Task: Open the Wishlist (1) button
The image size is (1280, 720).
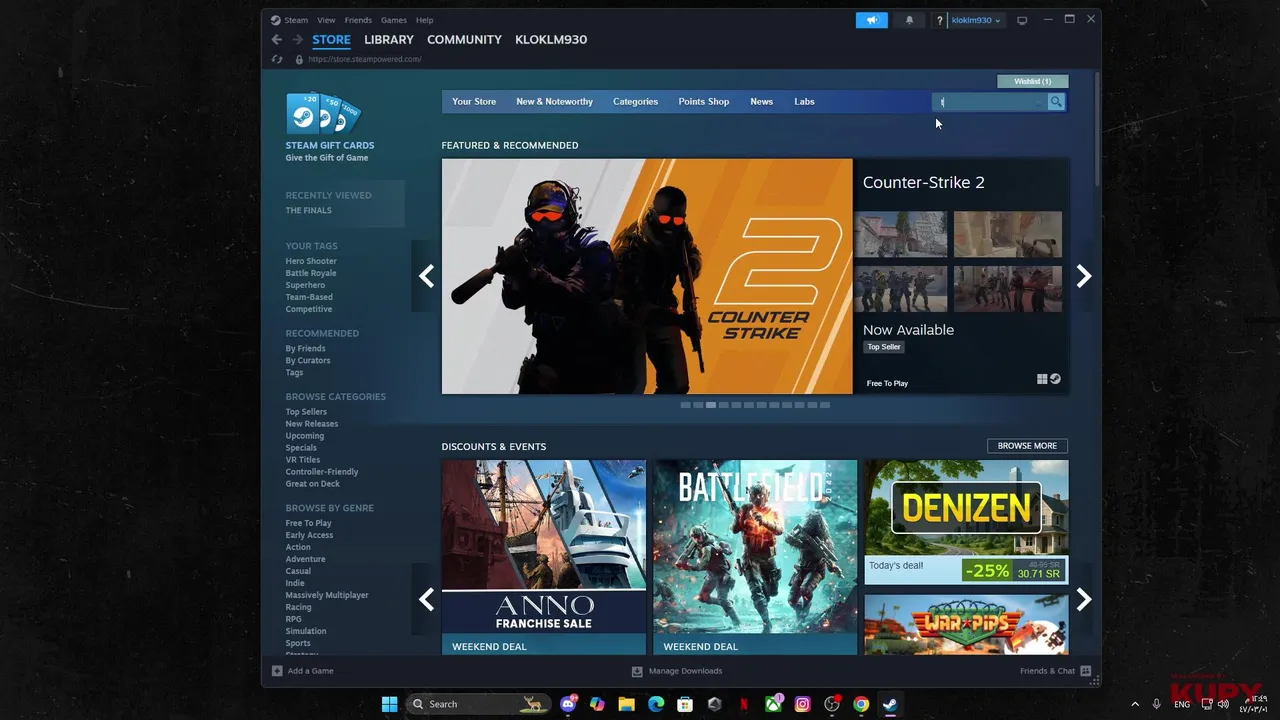Action: click(x=1032, y=81)
